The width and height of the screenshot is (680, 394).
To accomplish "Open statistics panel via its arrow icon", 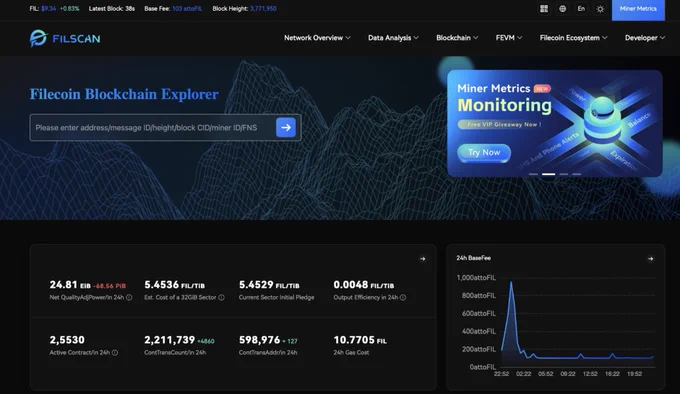I will 422,259.
